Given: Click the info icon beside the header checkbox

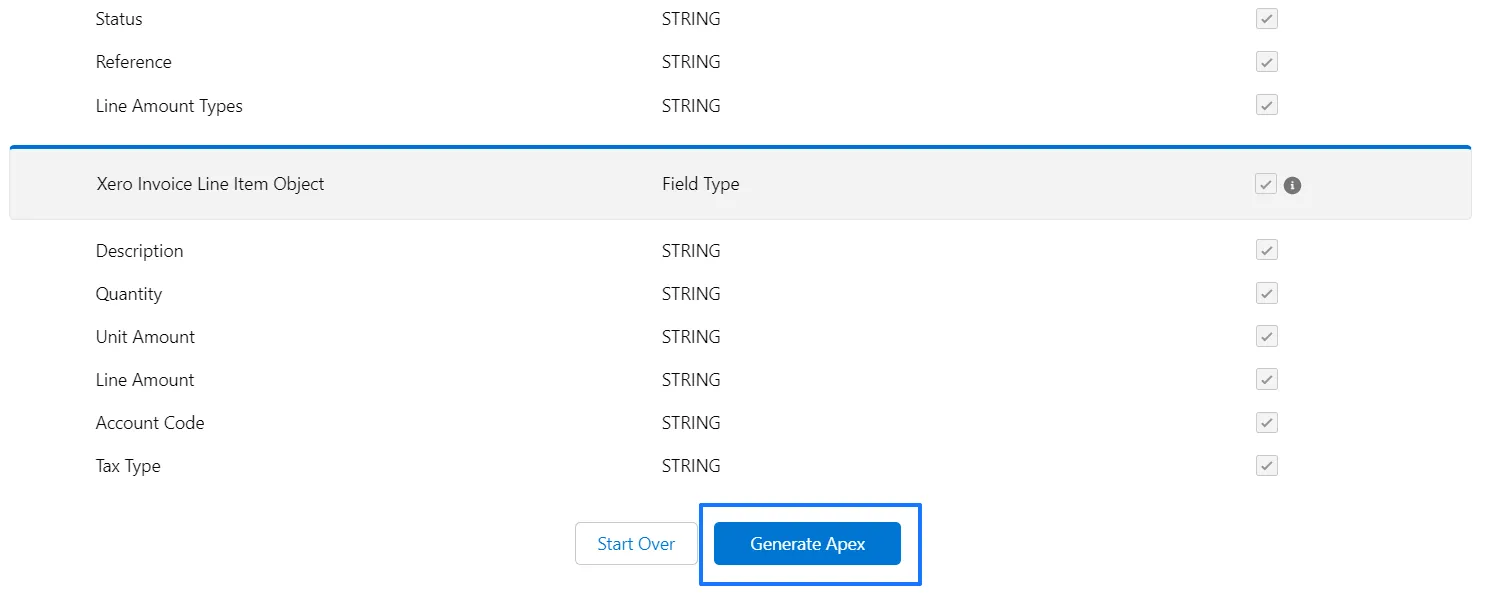Looking at the screenshot, I should (1292, 185).
